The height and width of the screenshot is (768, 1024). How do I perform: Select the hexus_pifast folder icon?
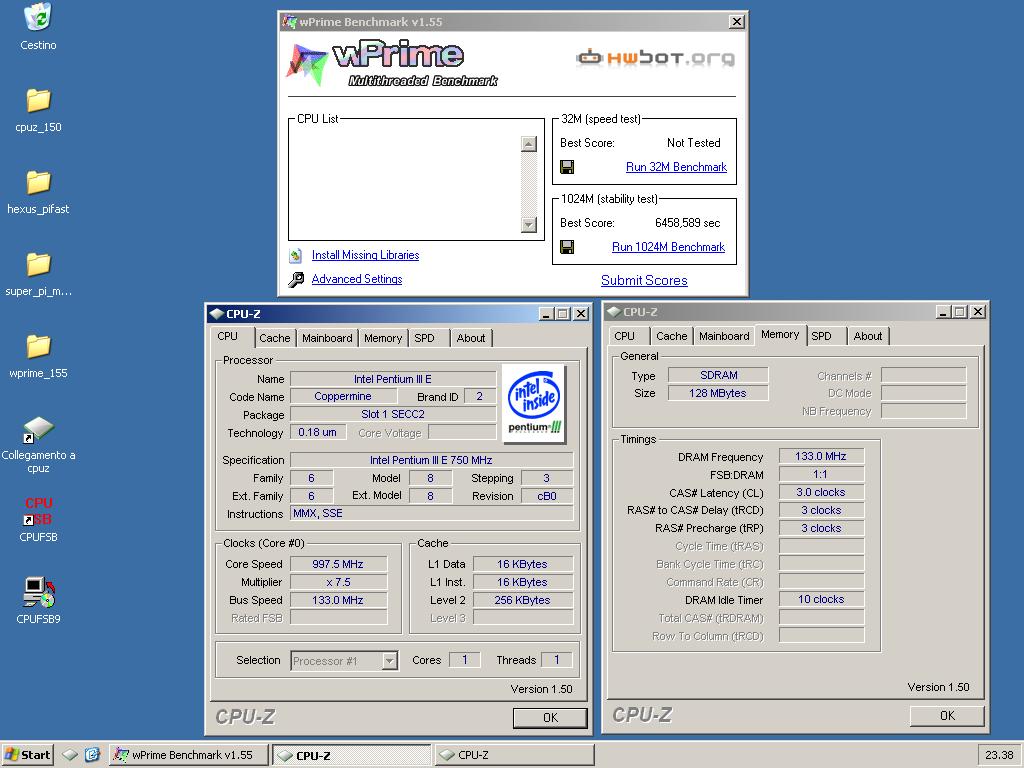[38, 182]
